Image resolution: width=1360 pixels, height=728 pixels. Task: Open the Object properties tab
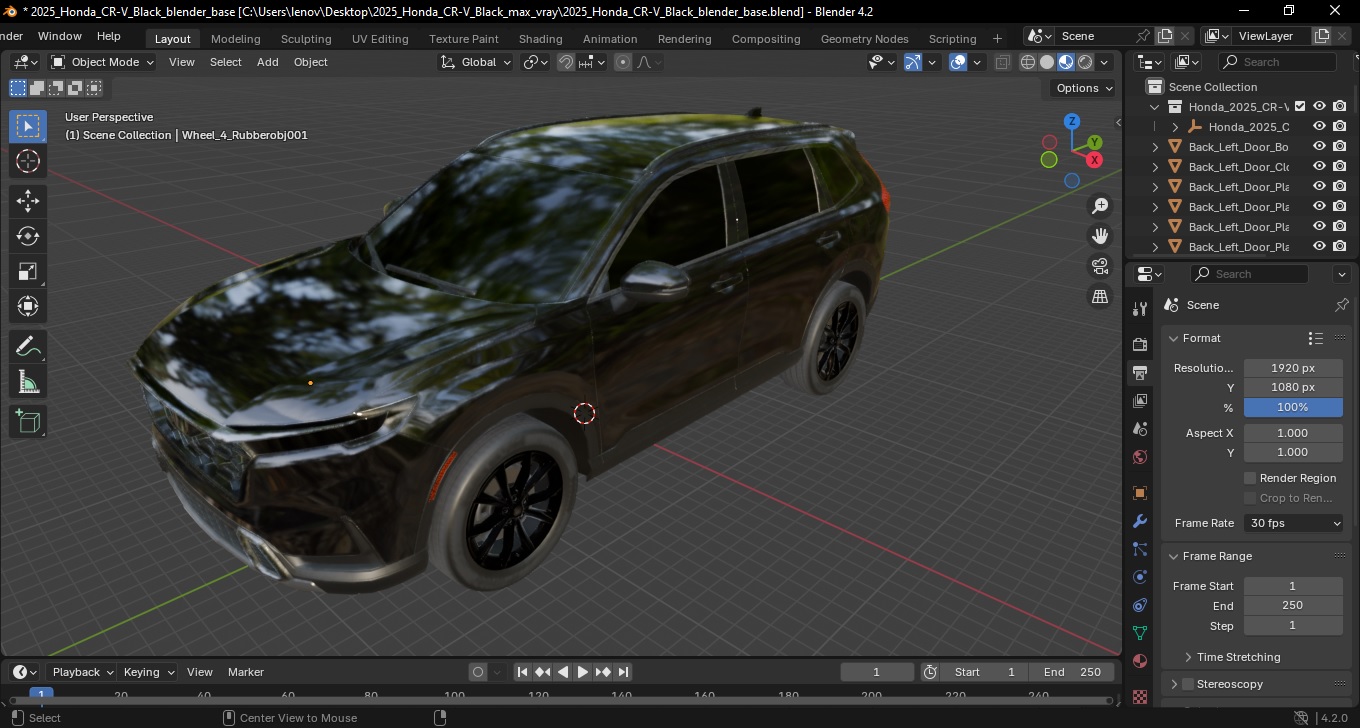click(x=1140, y=493)
